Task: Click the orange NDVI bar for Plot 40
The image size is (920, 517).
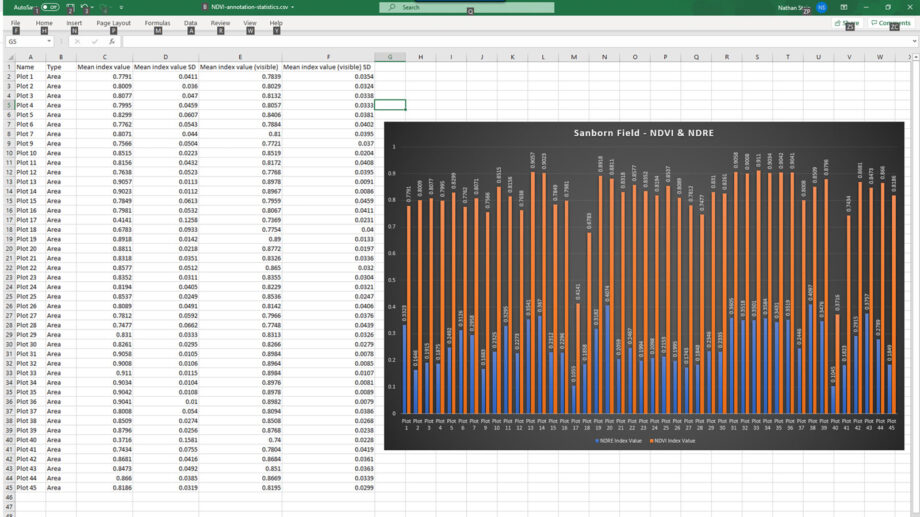Action: [x=837, y=364]
